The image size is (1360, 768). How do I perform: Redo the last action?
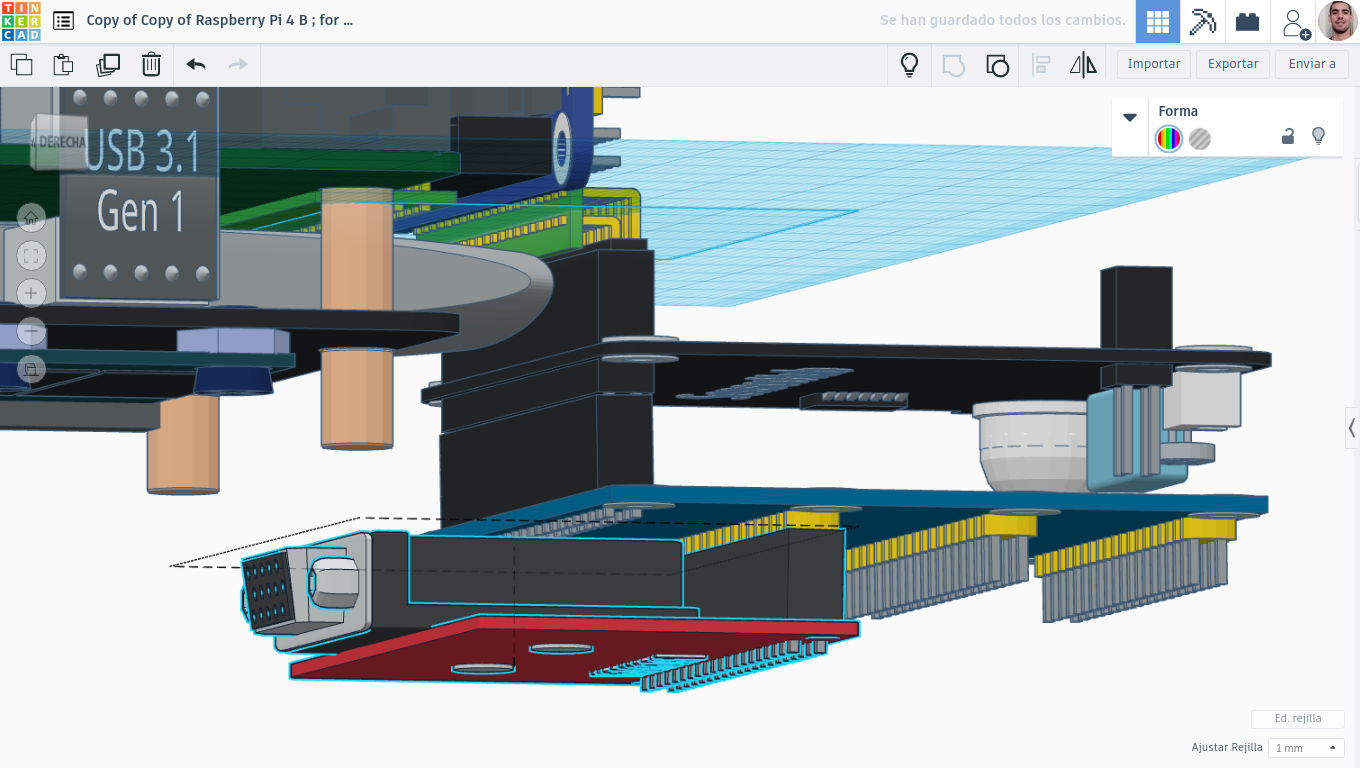tap(238, 65)
